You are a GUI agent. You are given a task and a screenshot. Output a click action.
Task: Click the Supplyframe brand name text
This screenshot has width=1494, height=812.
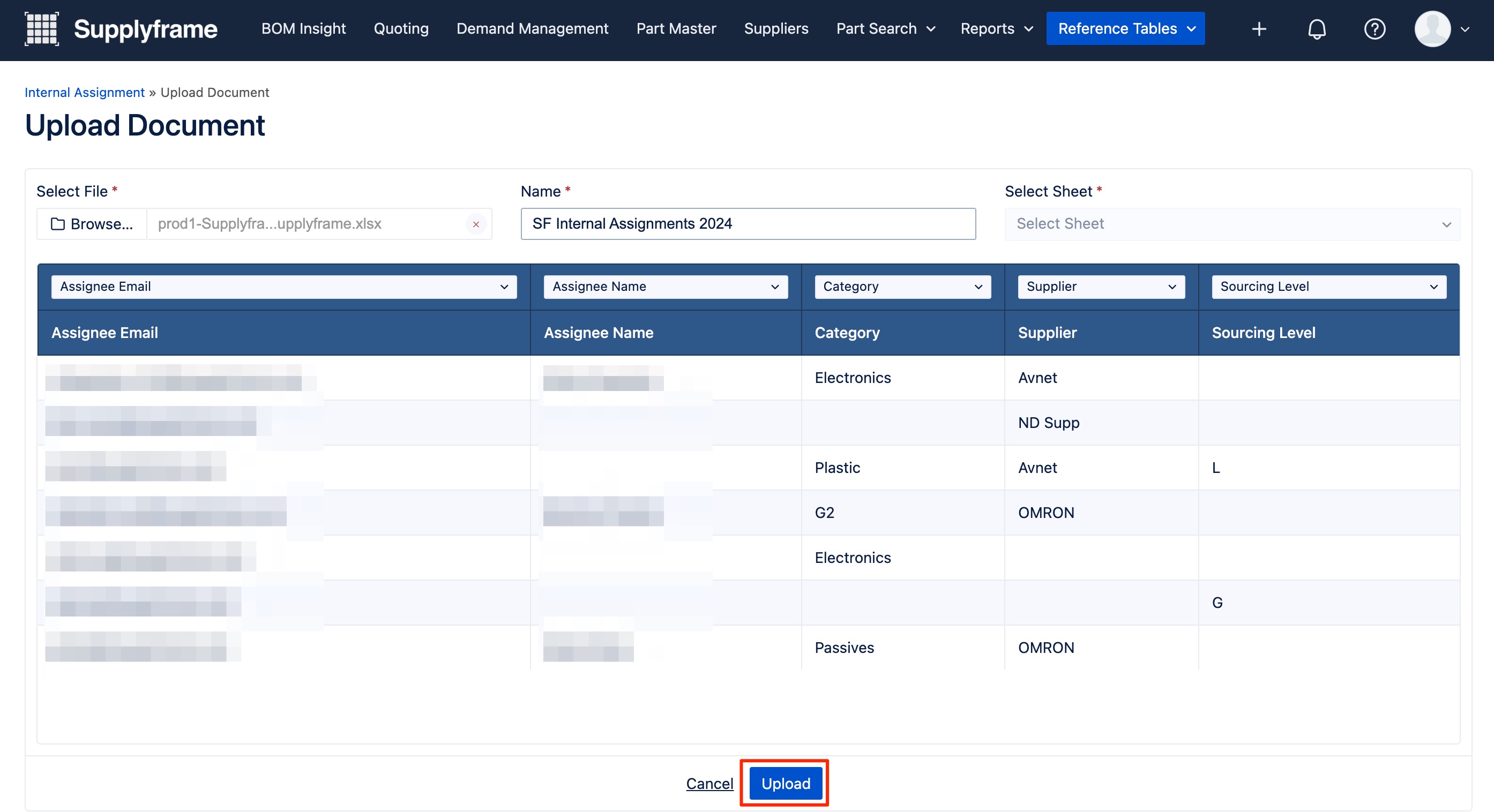pos(146,29)
